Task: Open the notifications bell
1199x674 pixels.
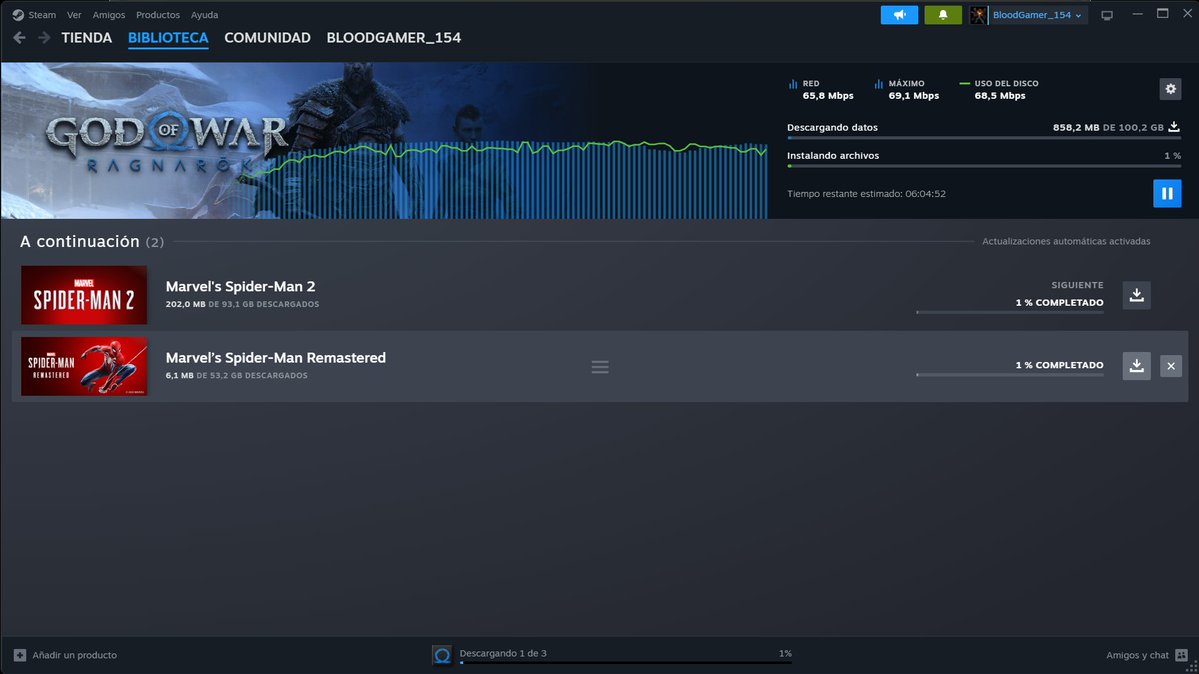Action: 943,15
